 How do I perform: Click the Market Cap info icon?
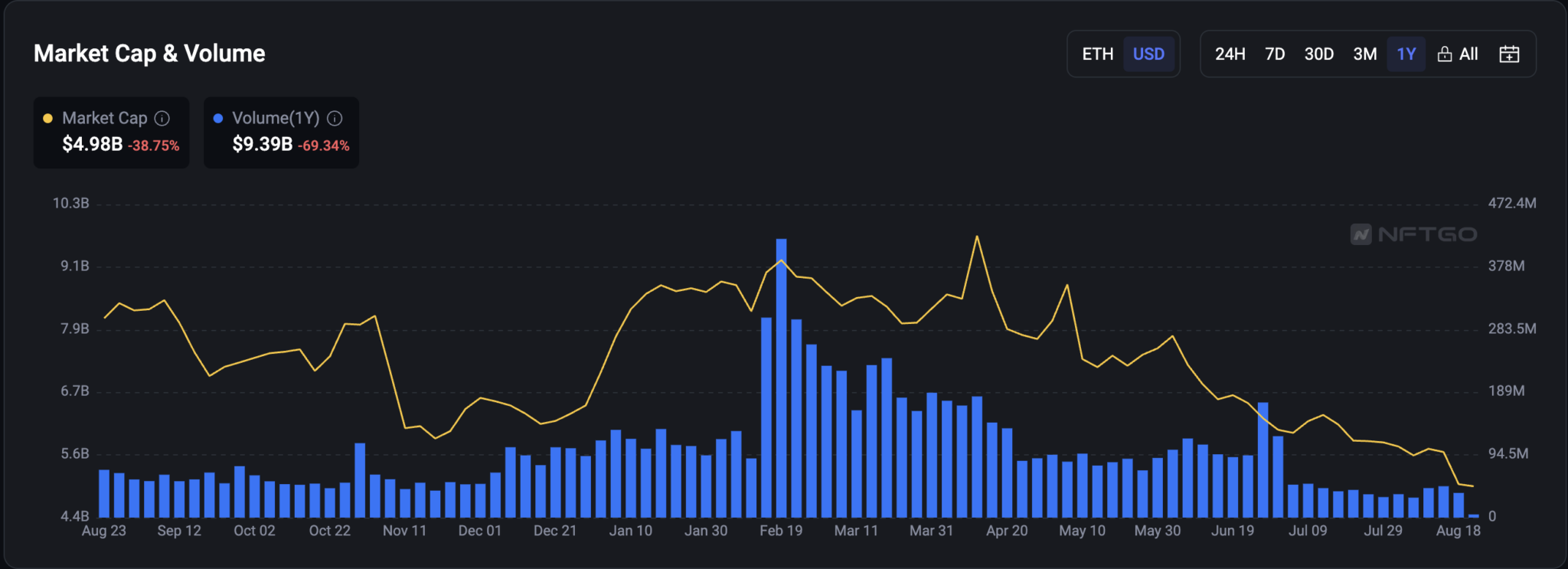pyautogui.click(x=162, y=118)
